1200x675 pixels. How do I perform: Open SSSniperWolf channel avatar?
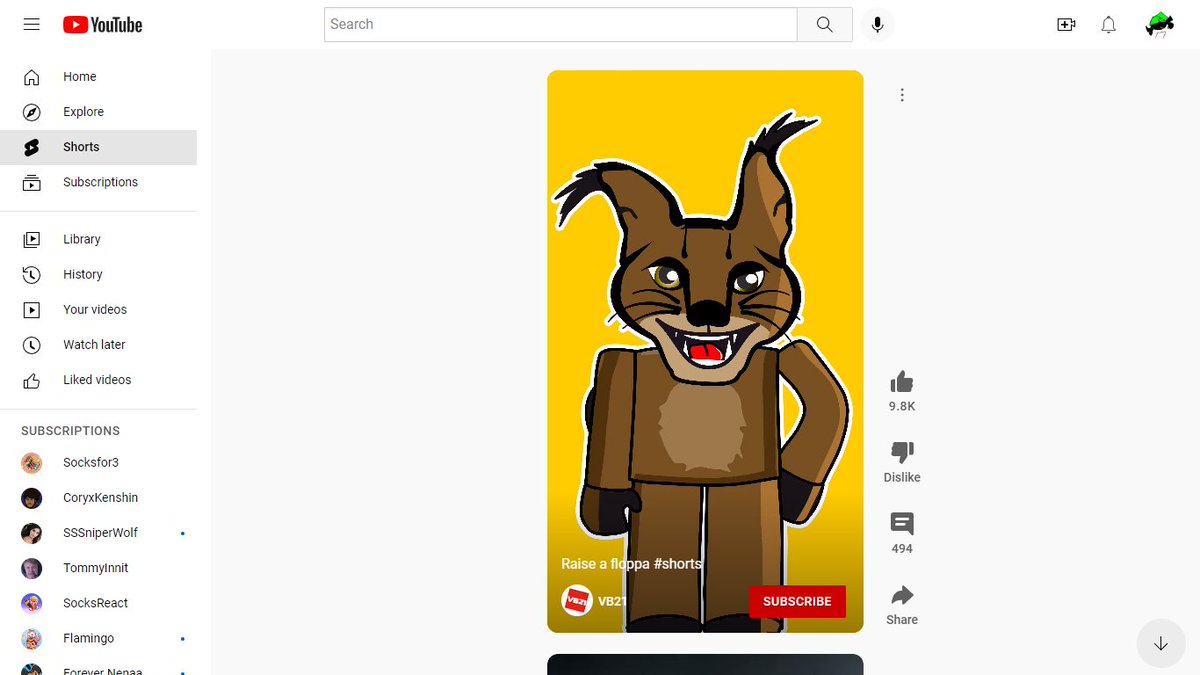click(x=32, y=533)
